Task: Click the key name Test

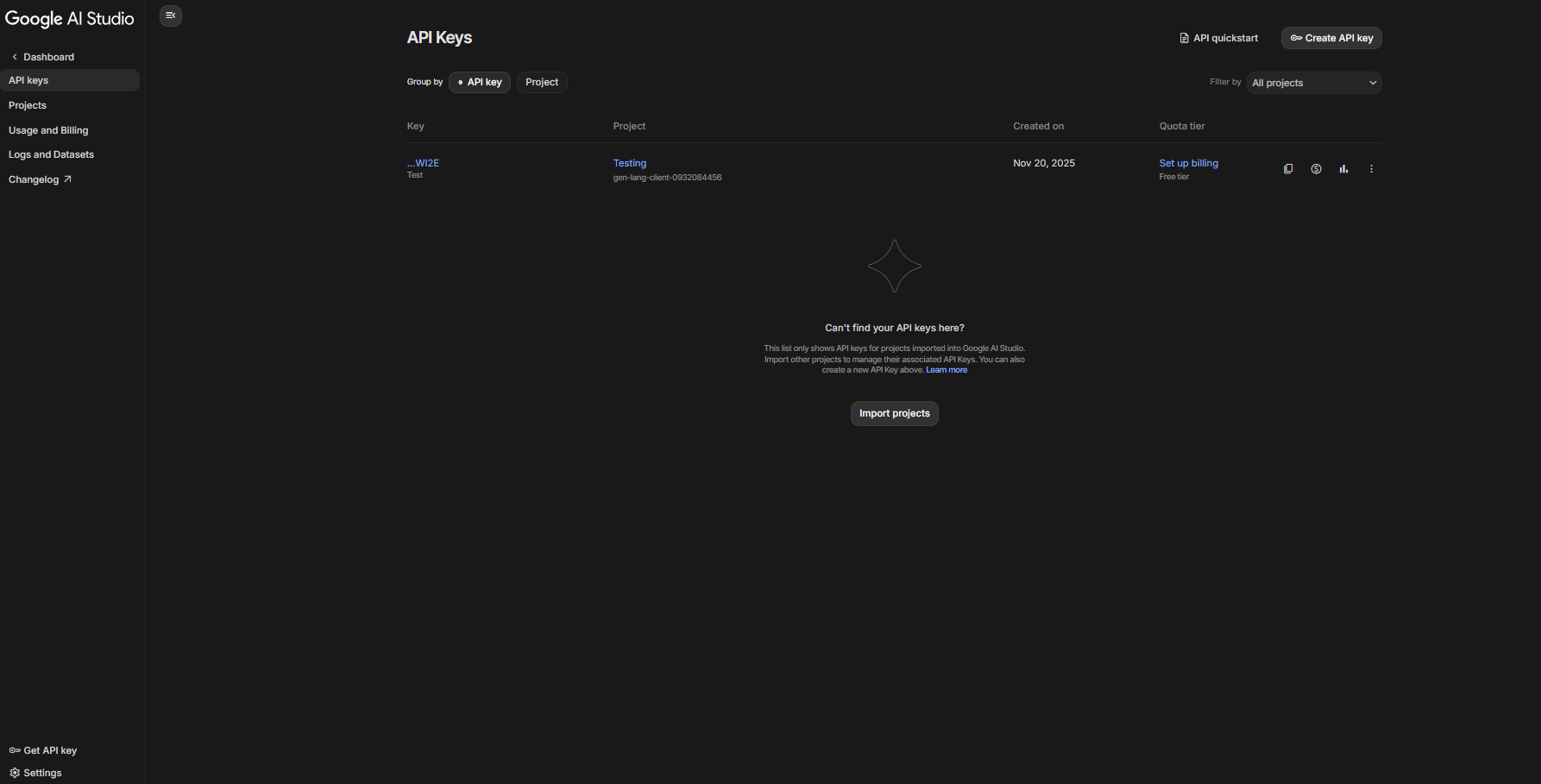Action: [x=415, y=175]
